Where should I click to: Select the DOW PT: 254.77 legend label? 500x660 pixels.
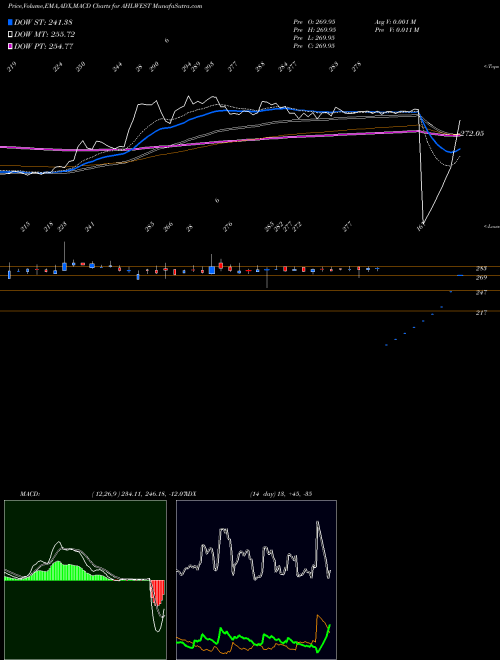[43, 46]
